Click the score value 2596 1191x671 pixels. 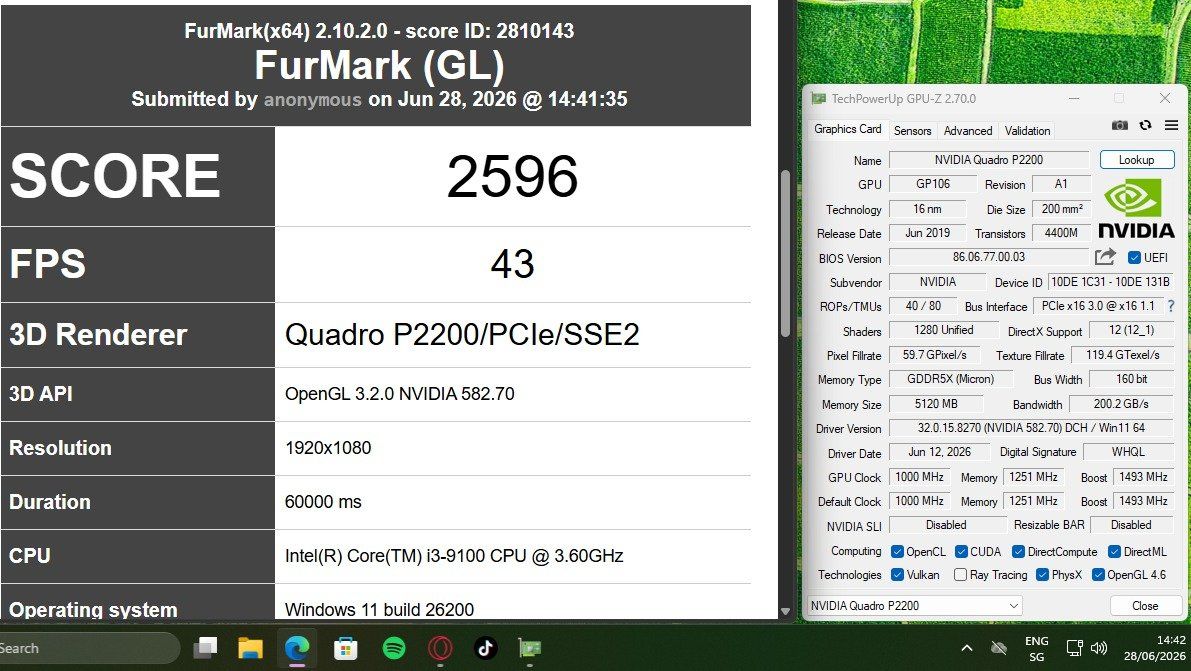[x=513, y=176]
